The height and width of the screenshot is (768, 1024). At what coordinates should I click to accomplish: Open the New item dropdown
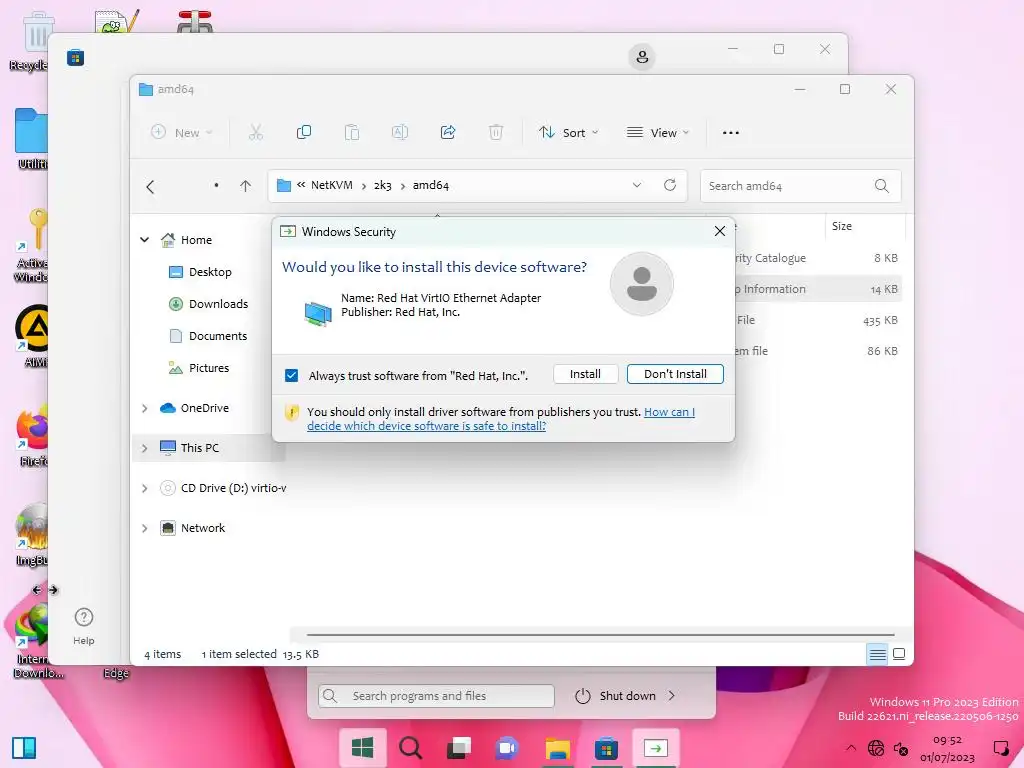pyautogui.click(x=182, y=133)
